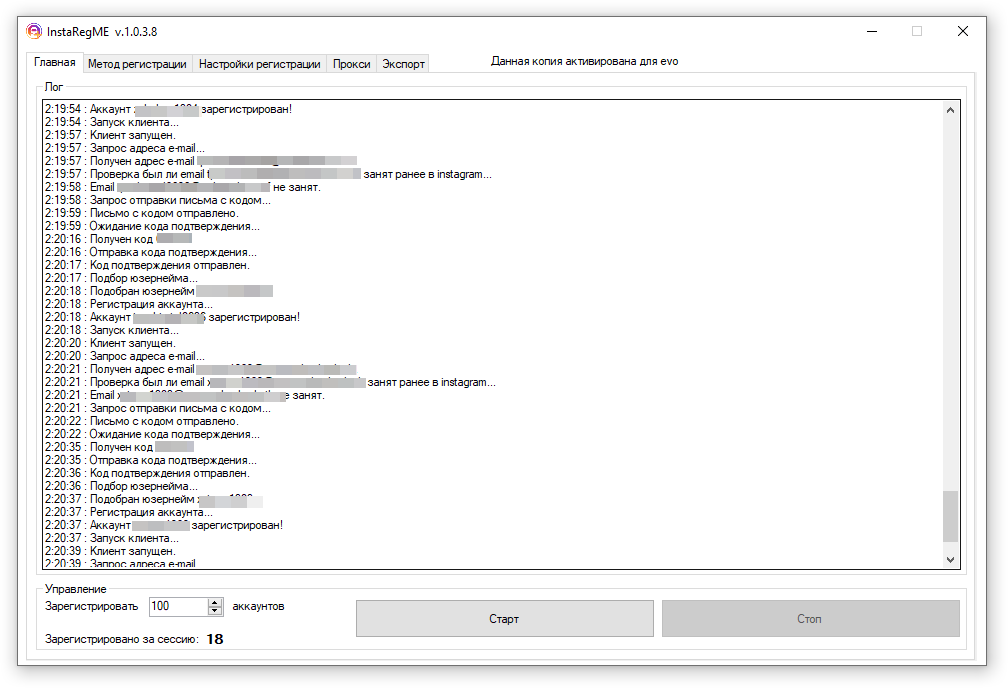1008x688 pixels.
Task: Select log line '2:20:16 : Отправка кода подтверждения...'
Action: coord(150,252)
